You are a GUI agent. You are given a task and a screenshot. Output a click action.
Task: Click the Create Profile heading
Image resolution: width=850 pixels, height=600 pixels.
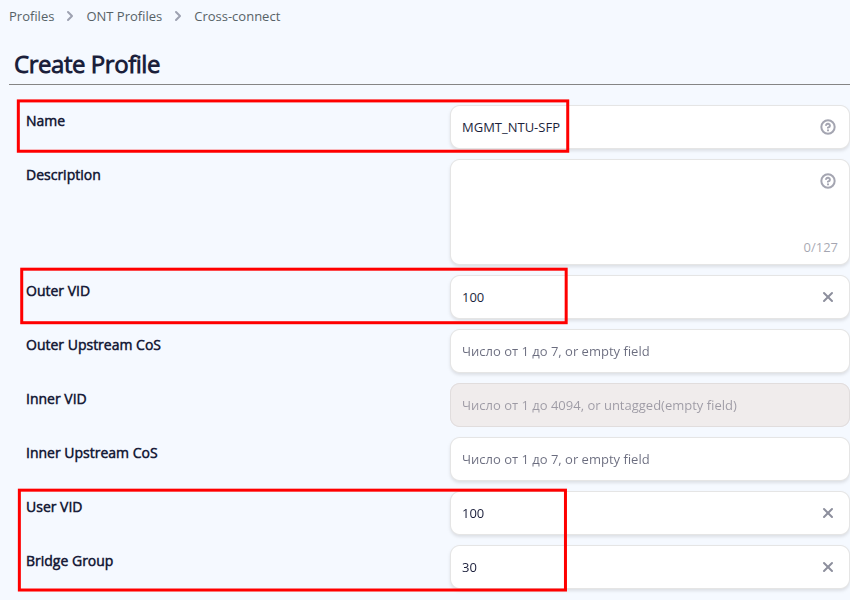pos(87,65)
